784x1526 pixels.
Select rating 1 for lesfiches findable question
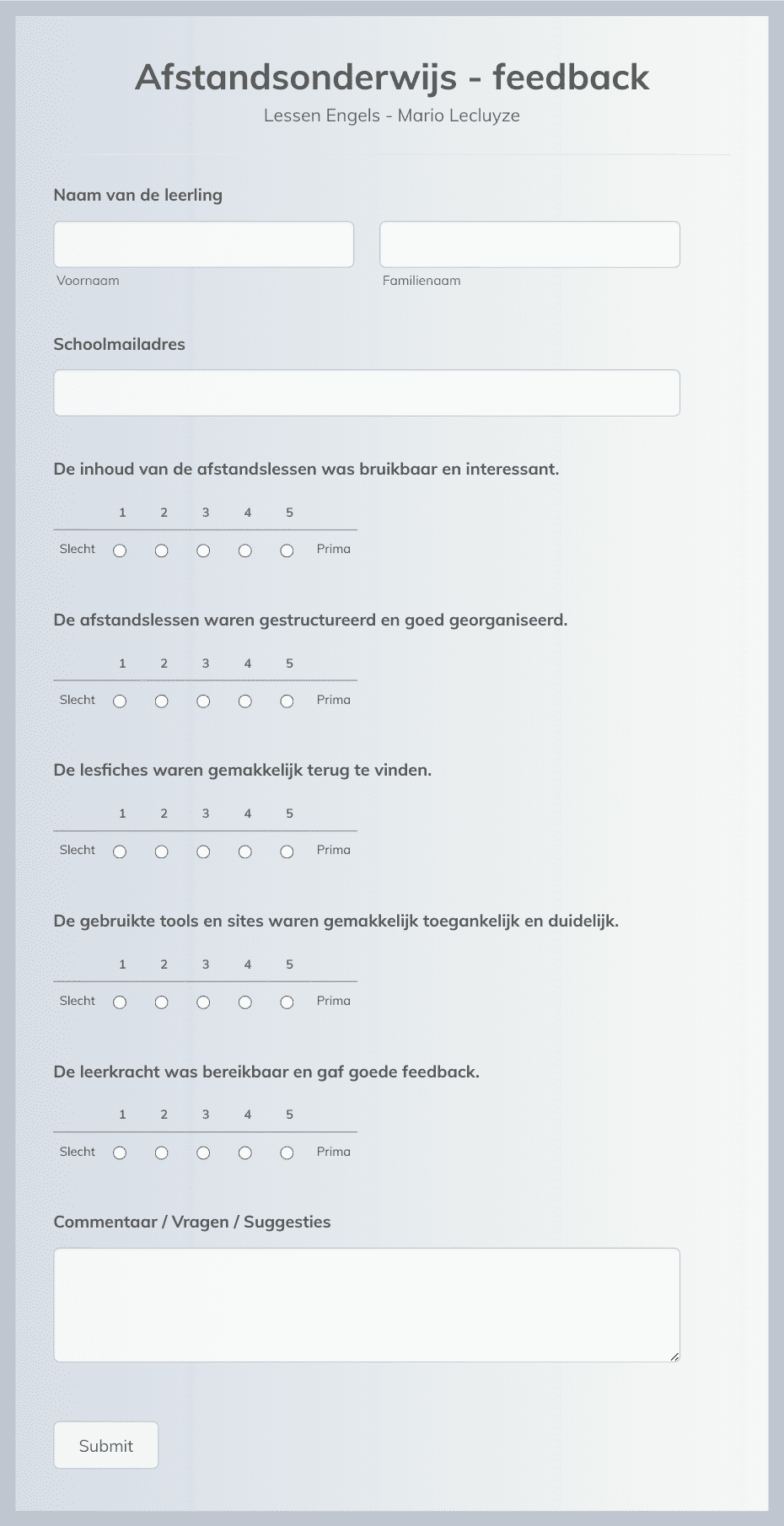pyautogui.click(x=120, y=852)
